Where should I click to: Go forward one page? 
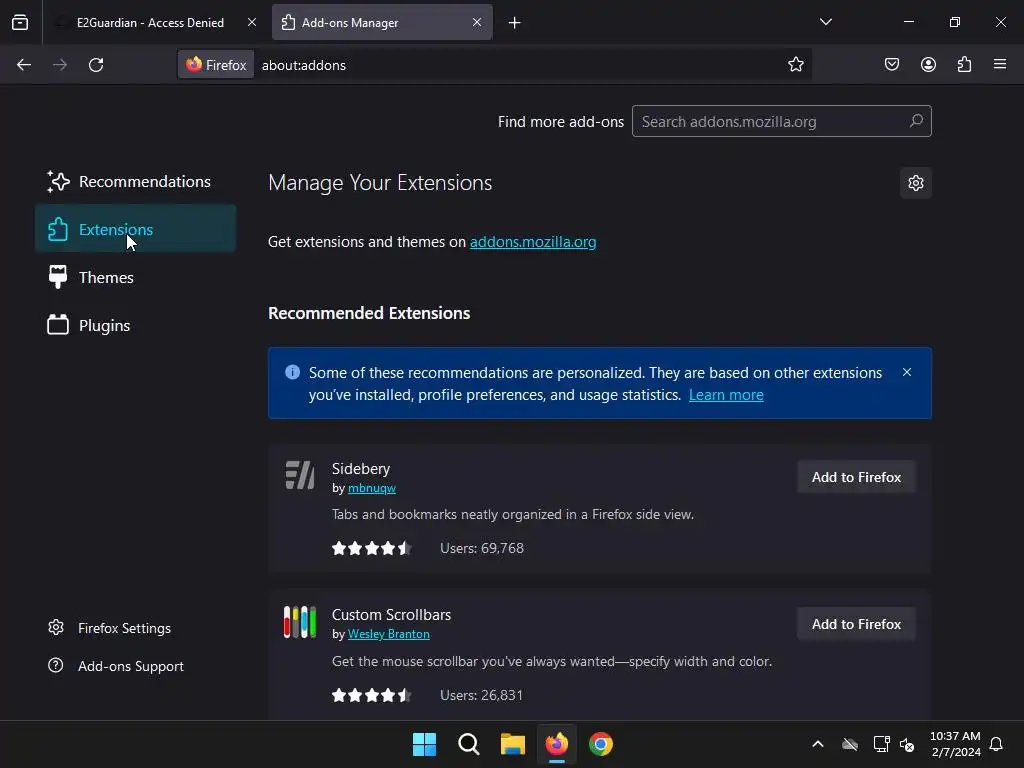click(x=60, y=65)
